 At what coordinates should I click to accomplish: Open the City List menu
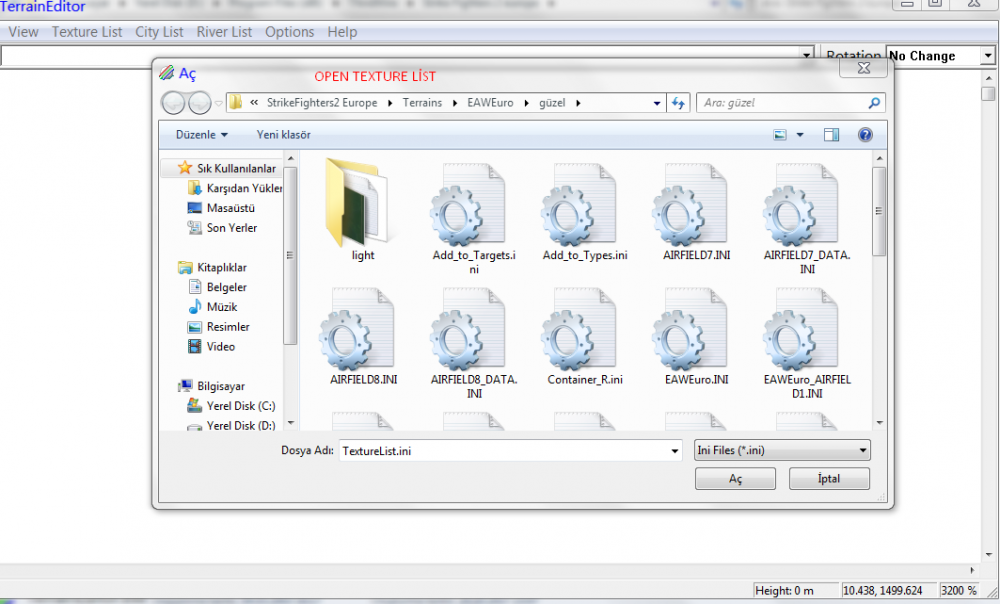pos(159,32)
